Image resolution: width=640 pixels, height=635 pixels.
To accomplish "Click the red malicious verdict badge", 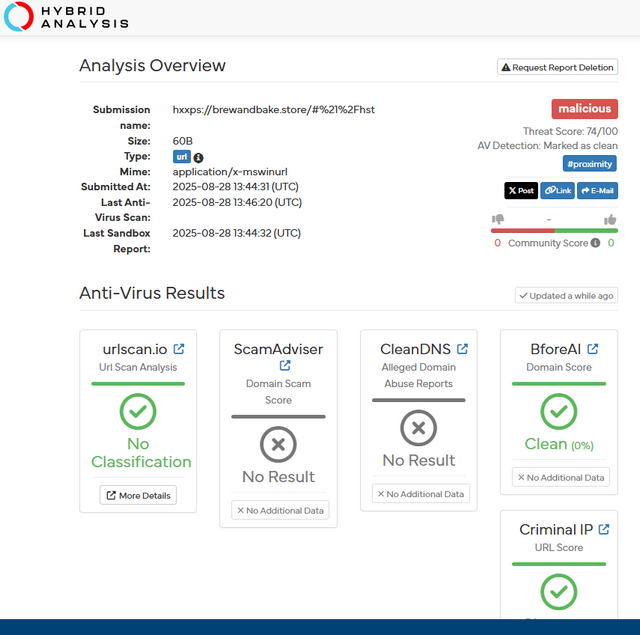I will point(584,109).
